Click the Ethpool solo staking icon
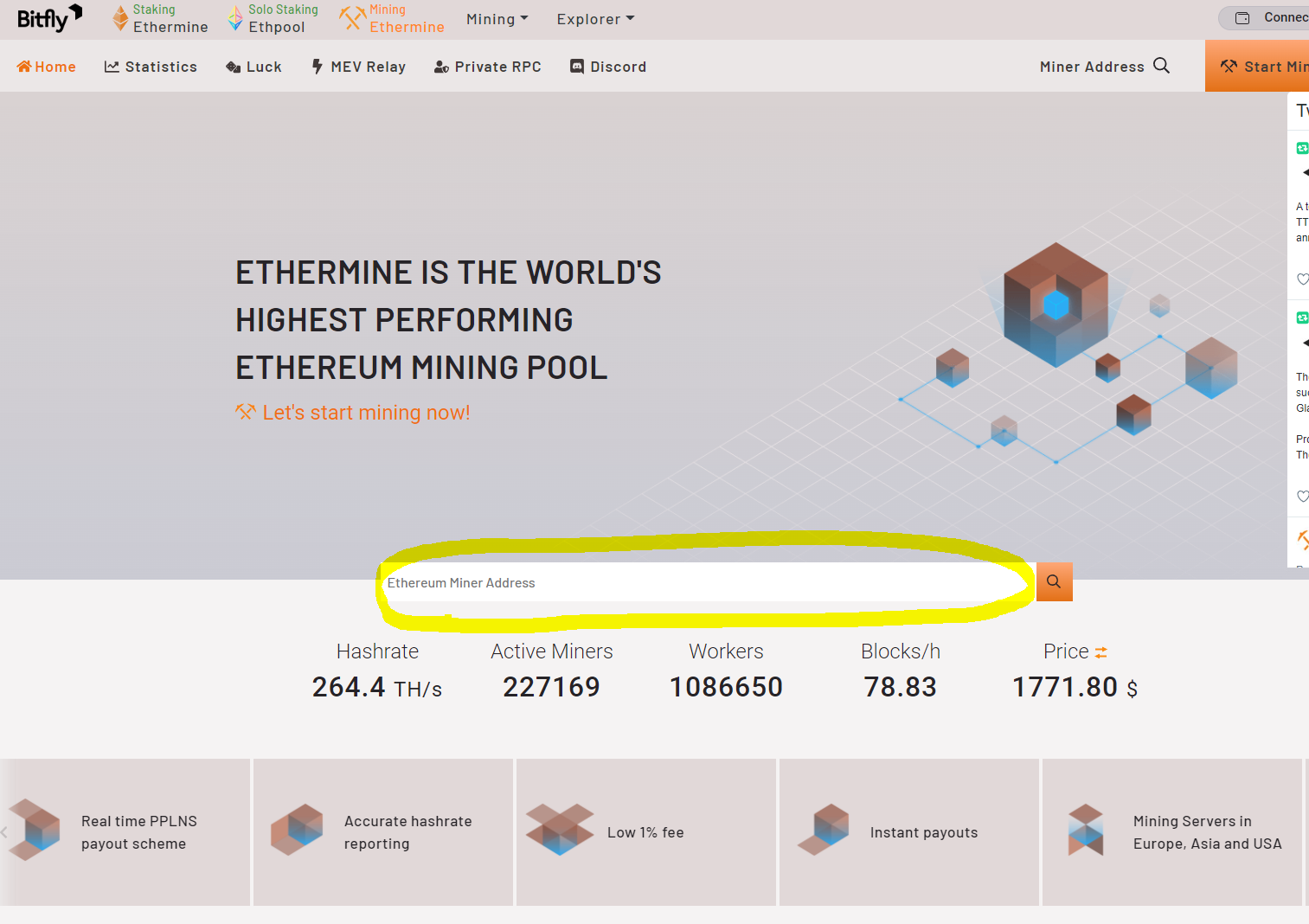1309x924 pixels. click(x=234, y=18)
